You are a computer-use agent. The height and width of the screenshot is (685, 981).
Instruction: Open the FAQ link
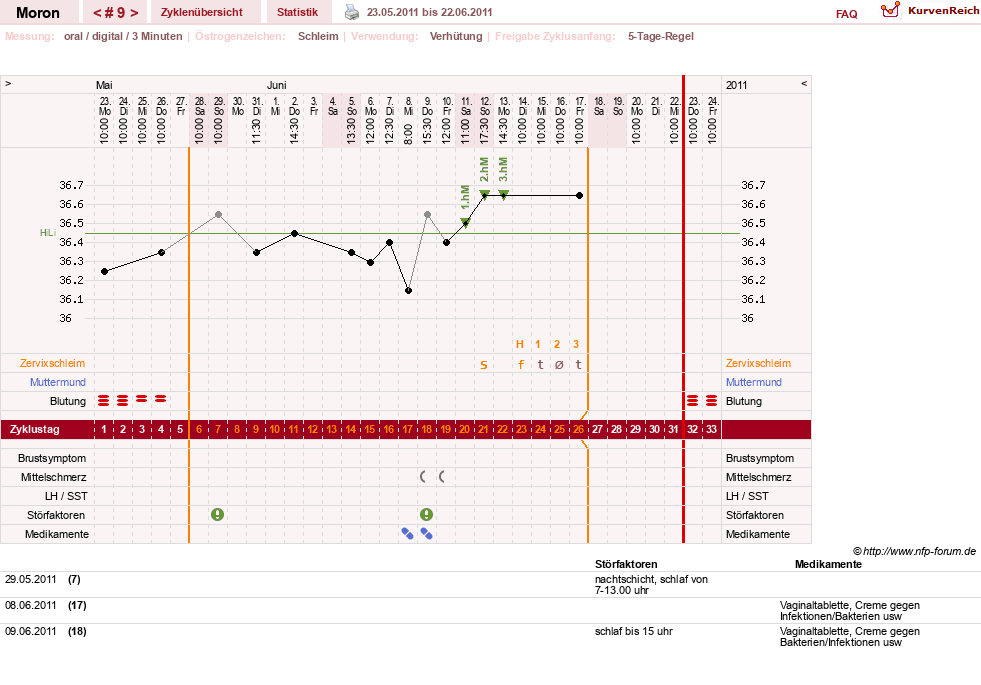point(846,14)
